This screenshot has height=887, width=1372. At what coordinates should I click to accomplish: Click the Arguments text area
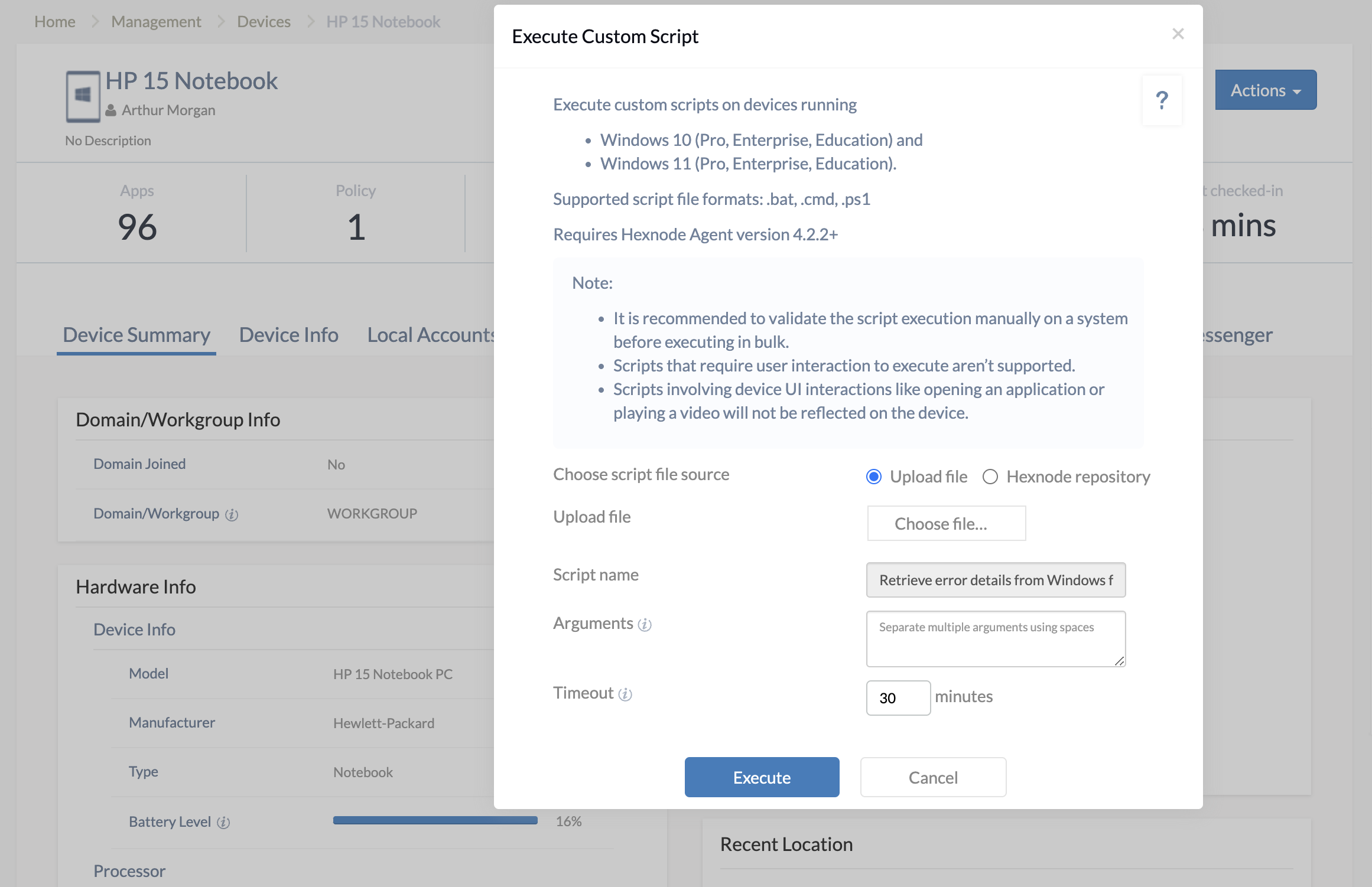coord(996,639)
